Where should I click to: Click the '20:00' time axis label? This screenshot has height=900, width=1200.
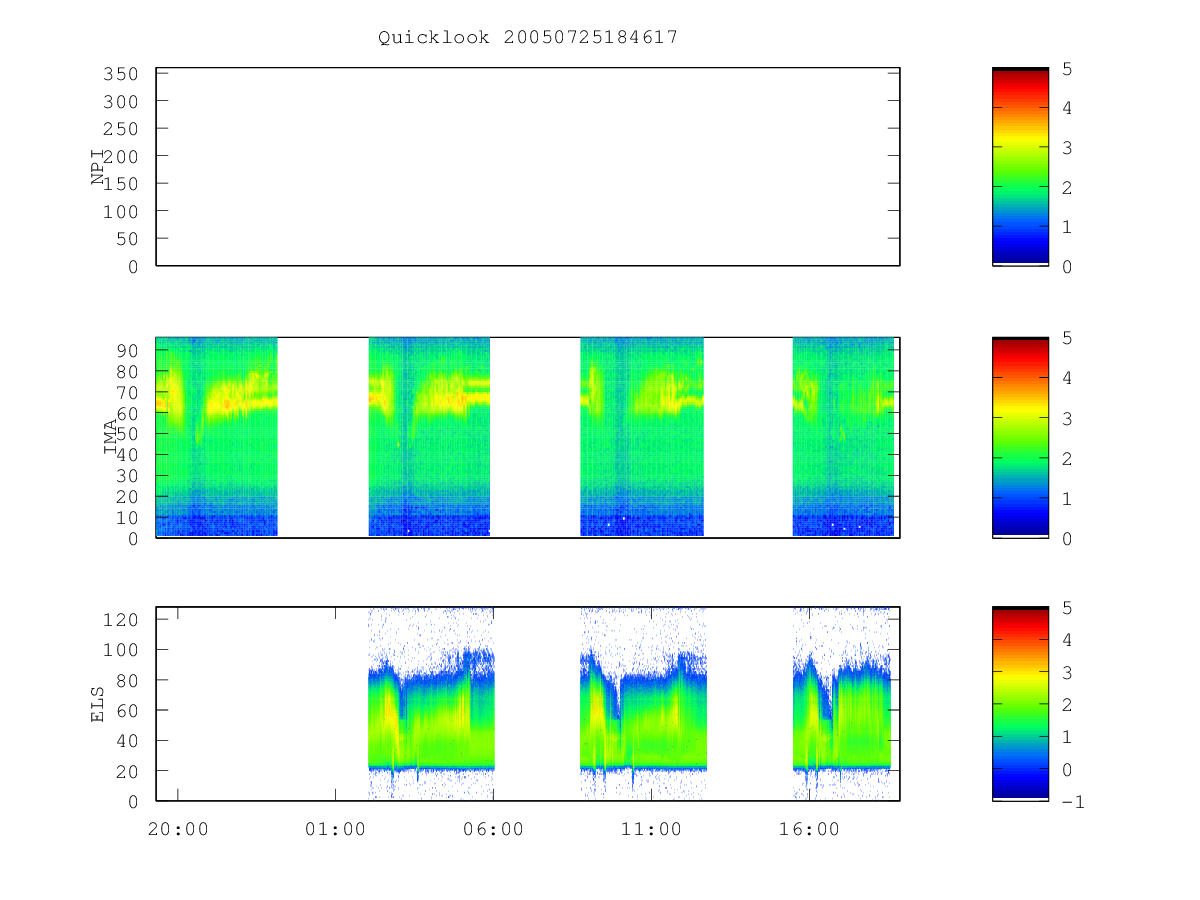(x=178, y=829)
